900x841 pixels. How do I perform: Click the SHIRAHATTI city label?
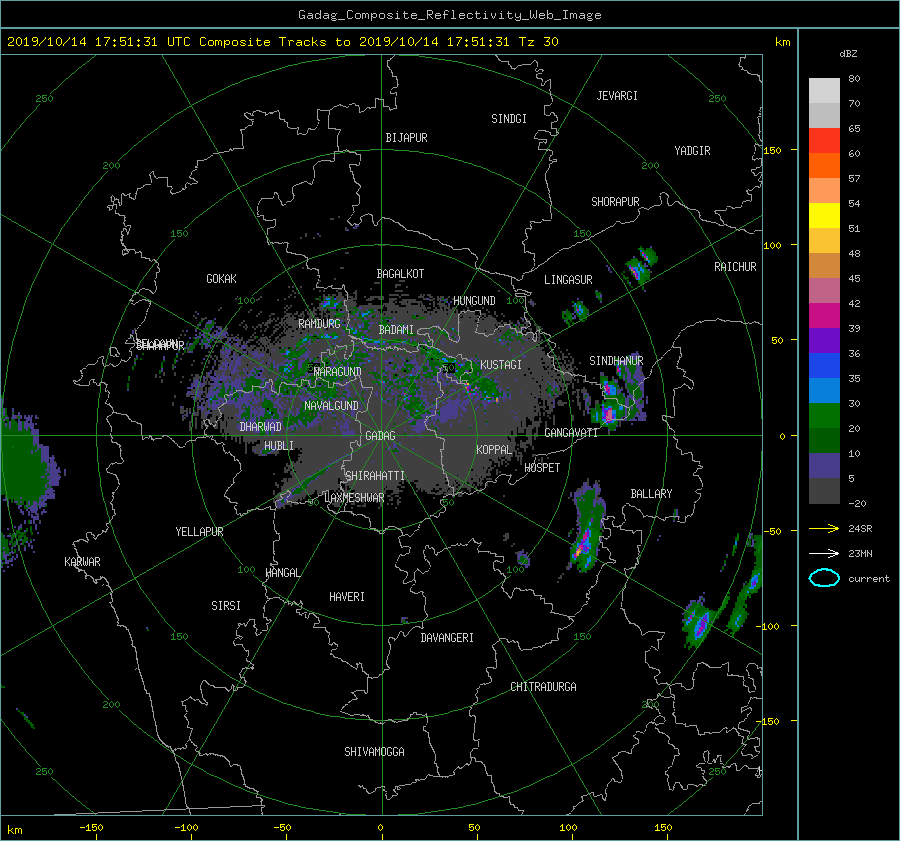(375, 476)
